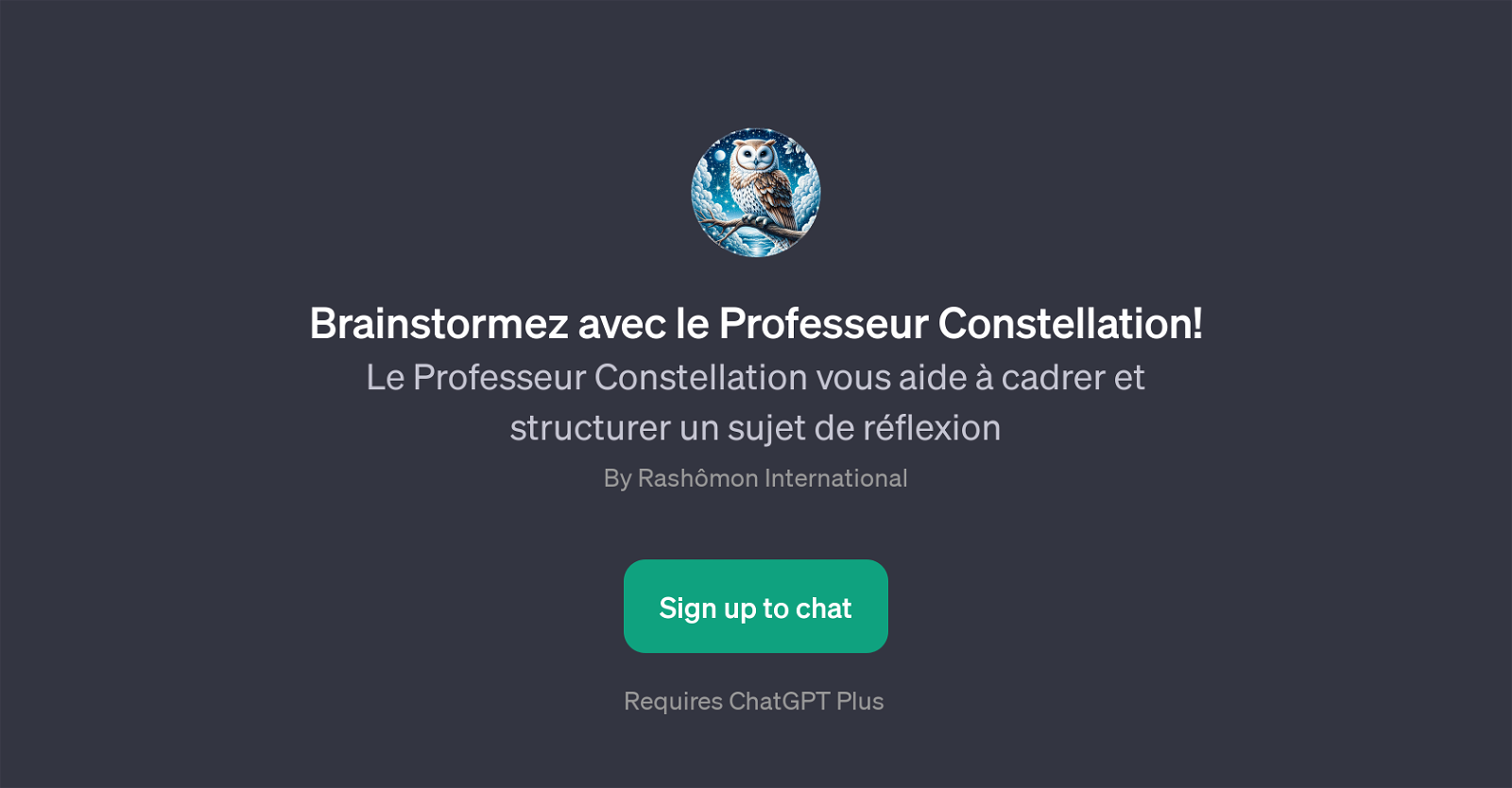Viewport: 1512px width, 788px height.
Task: Click the Brainstormez avec le Professeur Constellation! heading
Action: click(x=756, y=324)
